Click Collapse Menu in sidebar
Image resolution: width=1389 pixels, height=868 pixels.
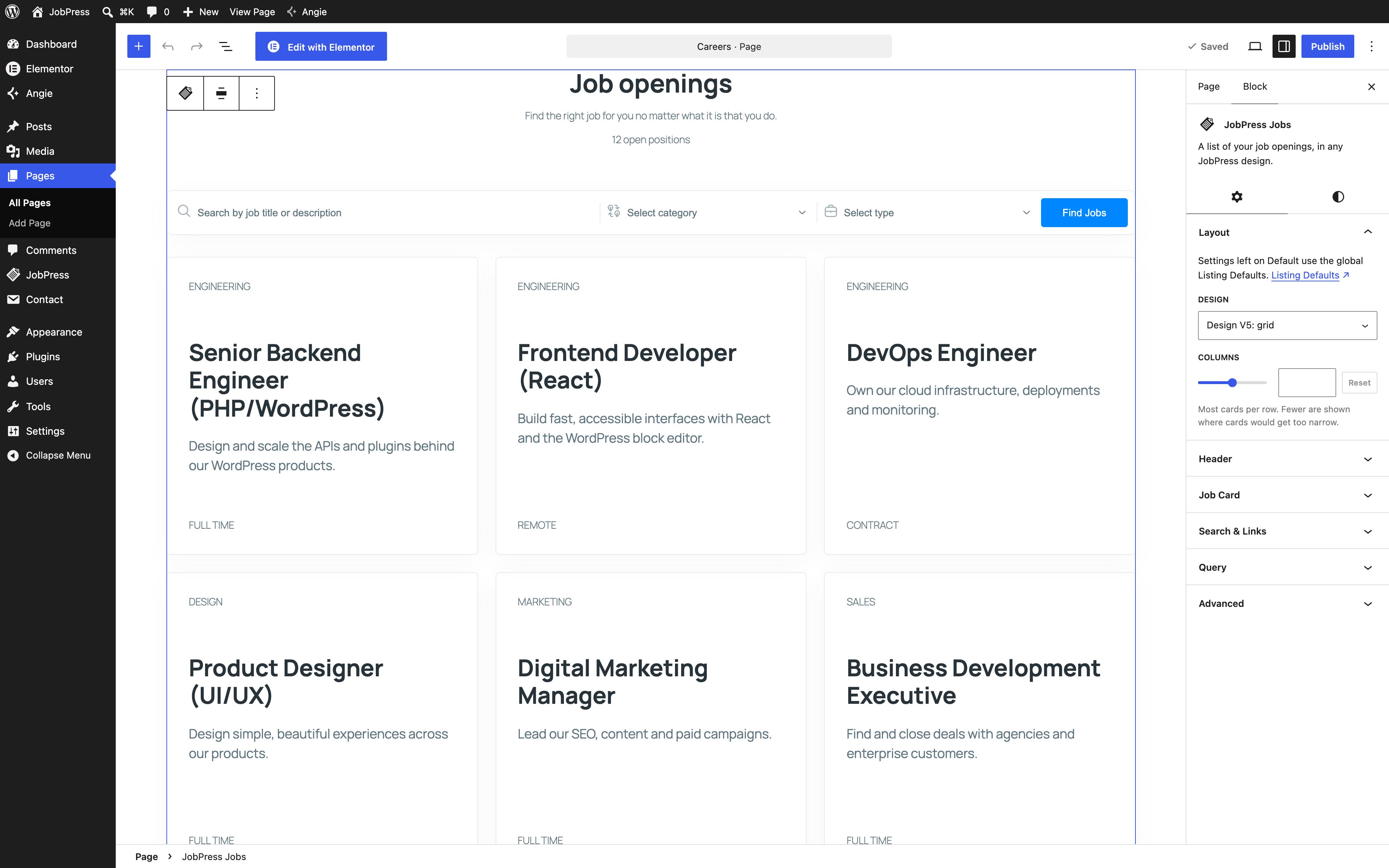58,455
